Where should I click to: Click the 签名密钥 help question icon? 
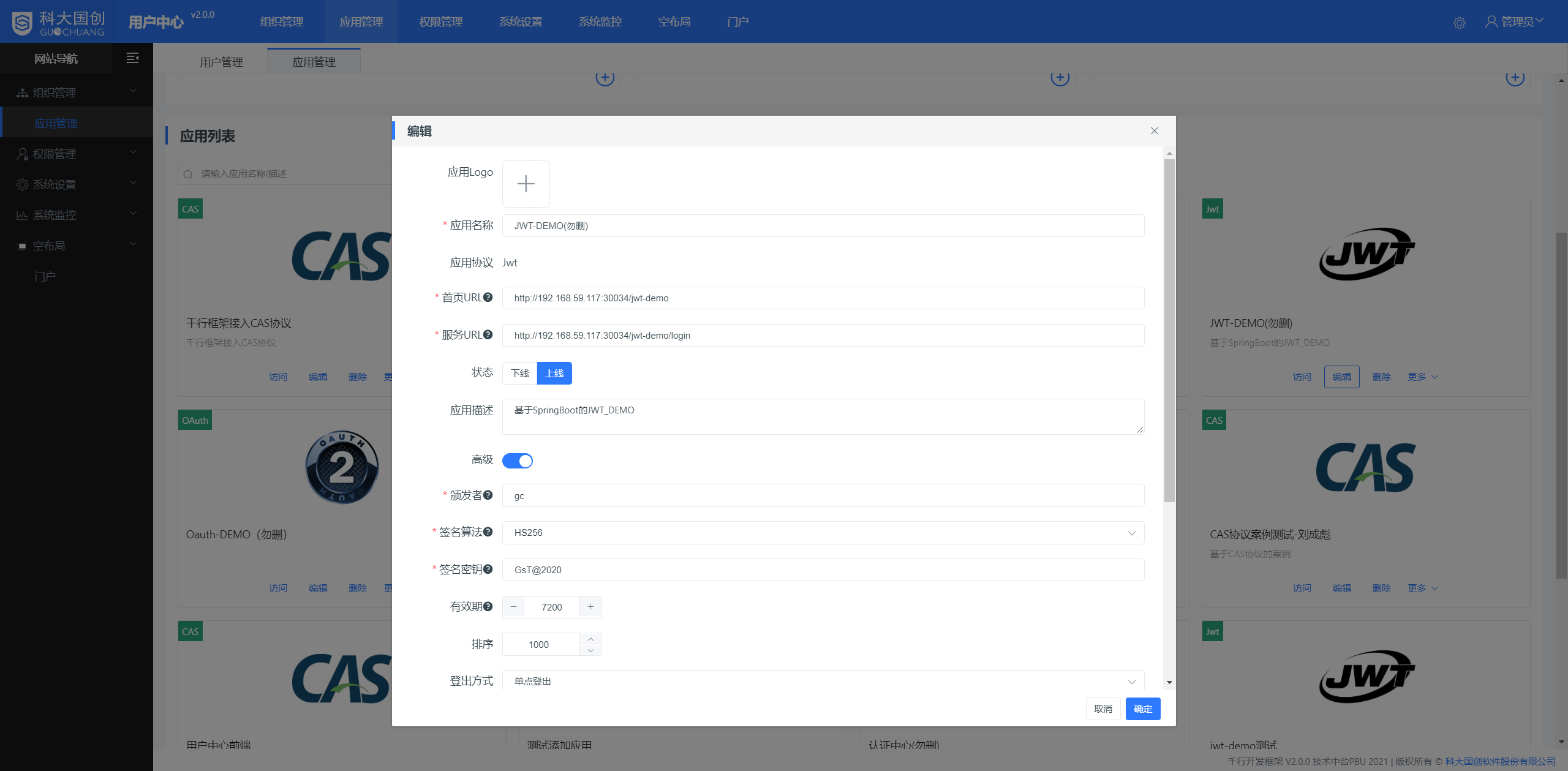pyautogui.click(x=488, y=569)
